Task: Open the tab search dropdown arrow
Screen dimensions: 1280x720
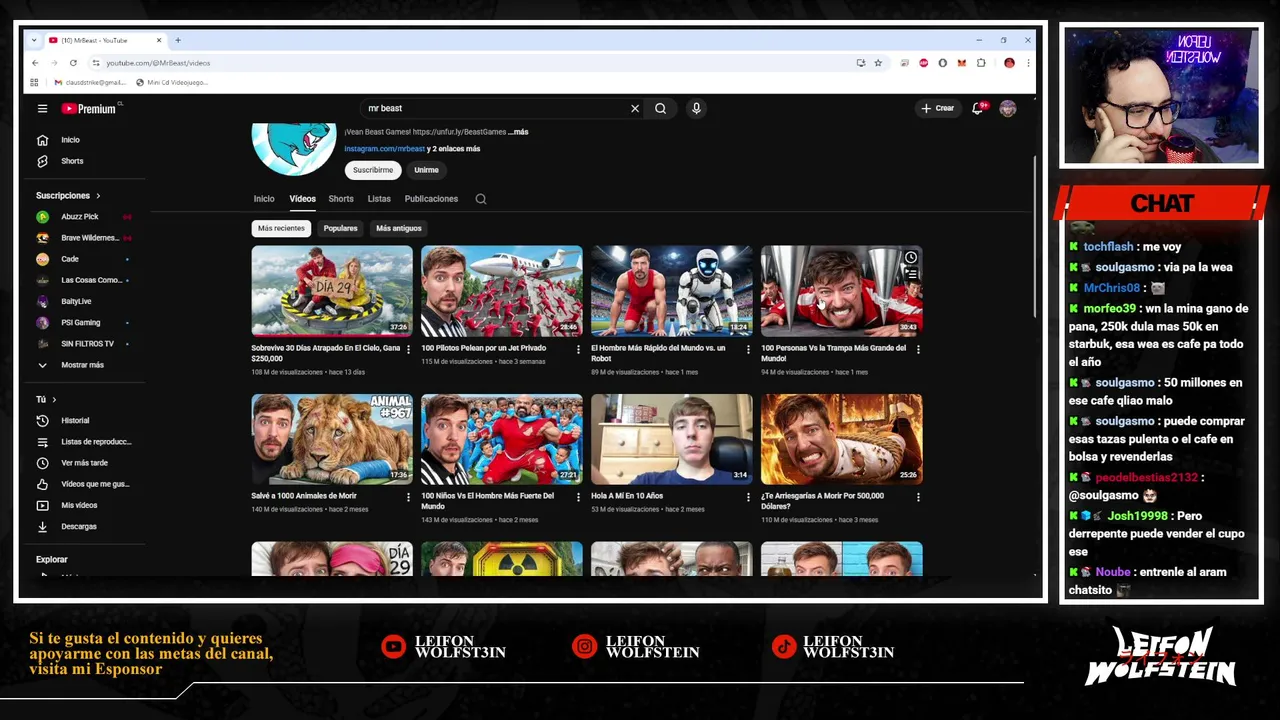Action: click(34, 40)
